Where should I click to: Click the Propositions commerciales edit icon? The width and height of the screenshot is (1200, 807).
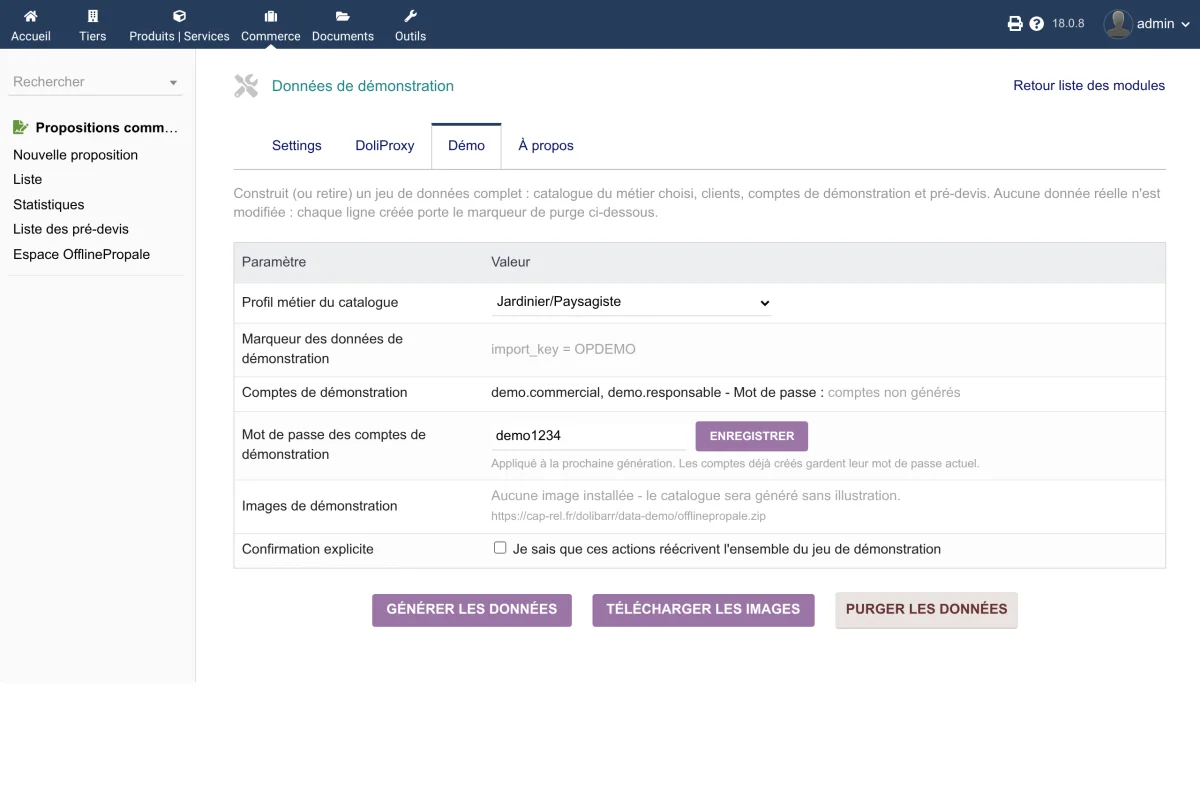(x=21, y=127)
